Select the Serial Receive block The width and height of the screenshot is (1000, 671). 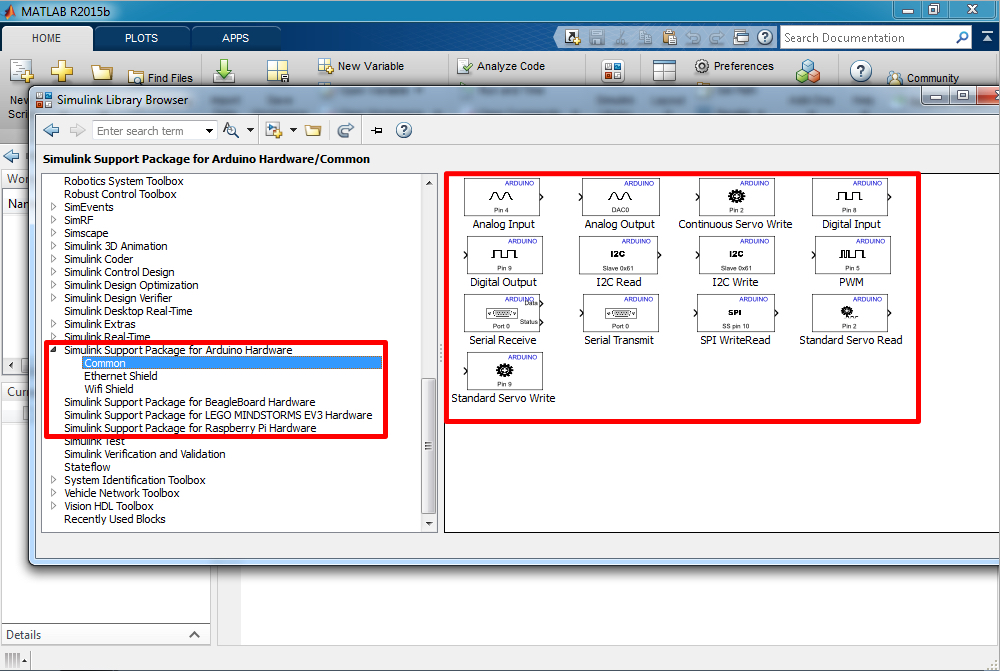pos(502,313)
